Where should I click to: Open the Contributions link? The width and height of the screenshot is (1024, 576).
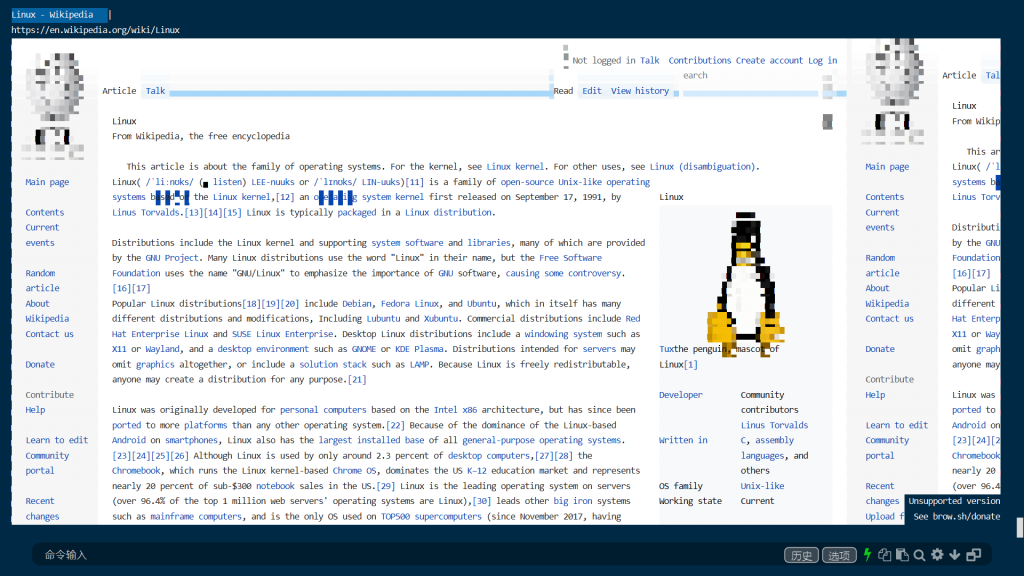(x=699, y=60)
